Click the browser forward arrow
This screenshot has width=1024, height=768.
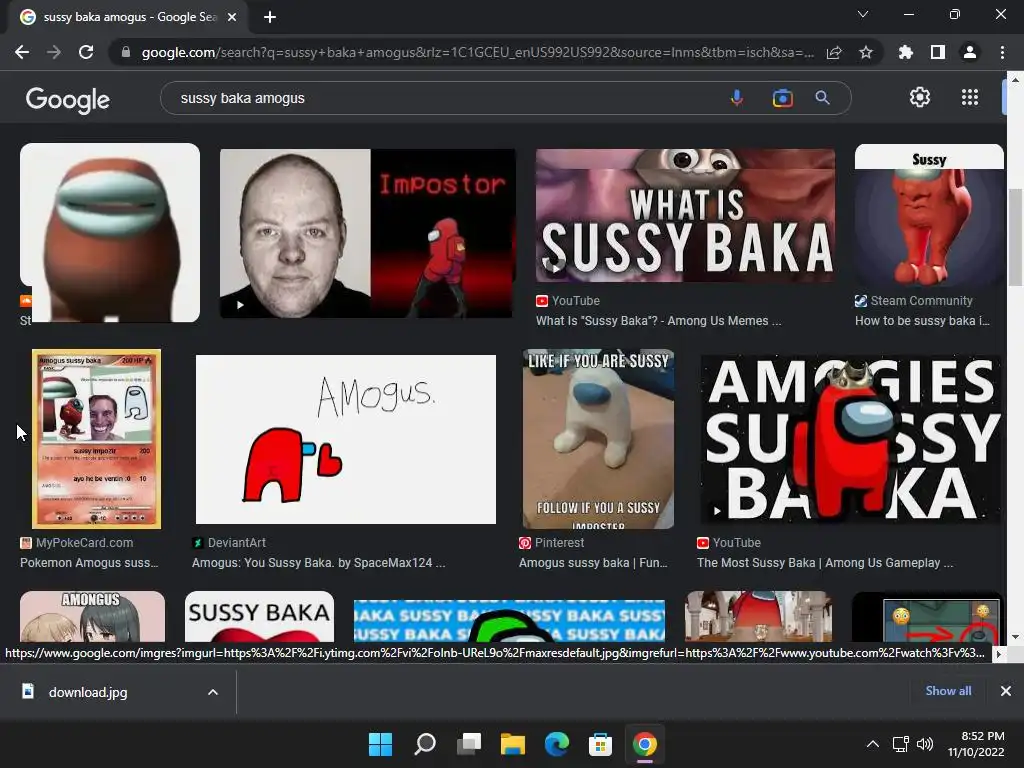click(x=54, y=52)
